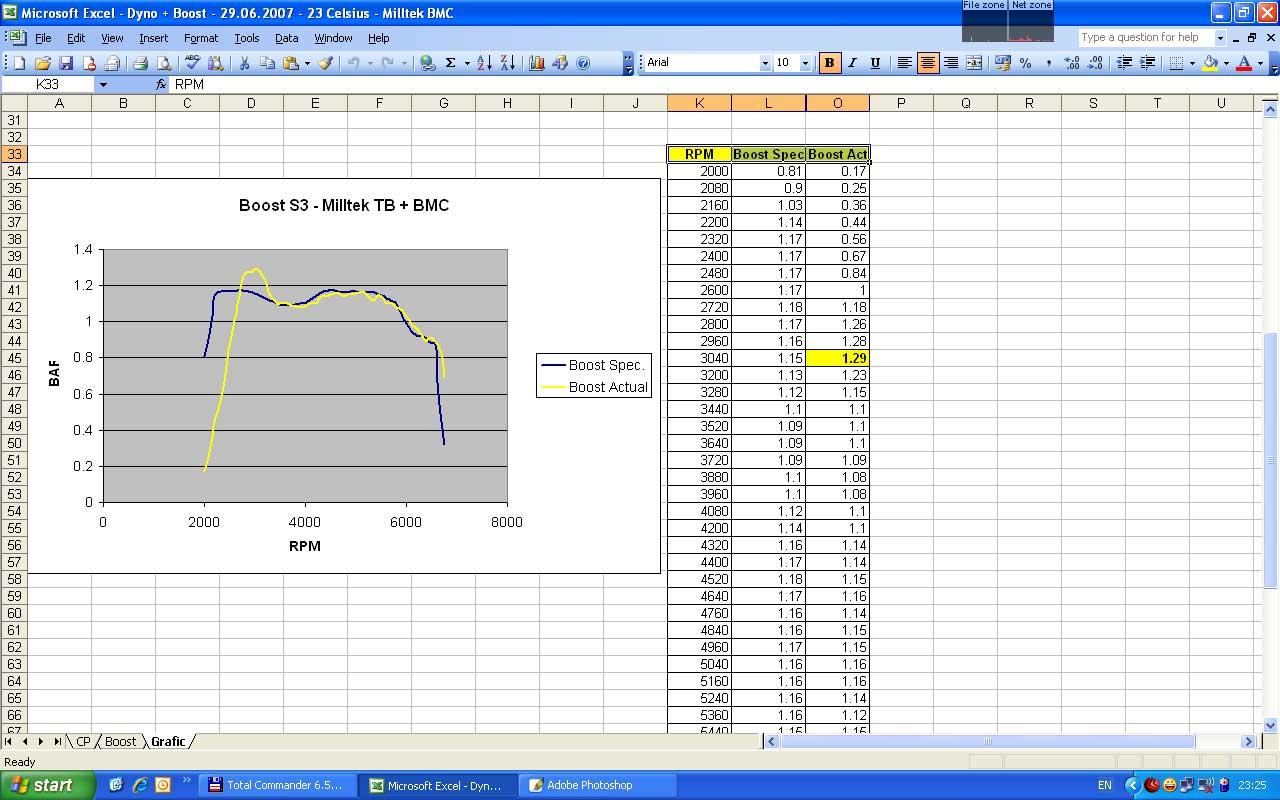The image size is (1280, 800).
Task: Expand Font Color palette dropdown arrow
Action: [x=1260, y=63]
